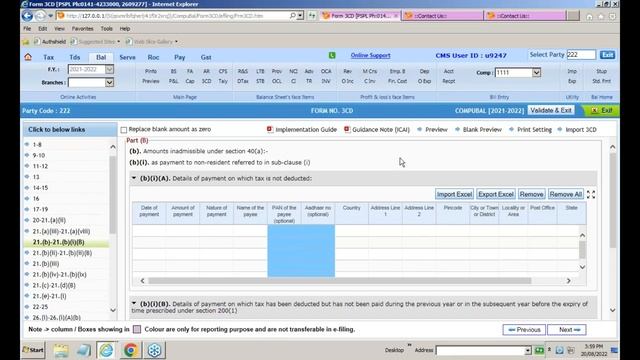Open address bar history dropdown arrow
The image size is (640, 360).
tap(300, 16)
